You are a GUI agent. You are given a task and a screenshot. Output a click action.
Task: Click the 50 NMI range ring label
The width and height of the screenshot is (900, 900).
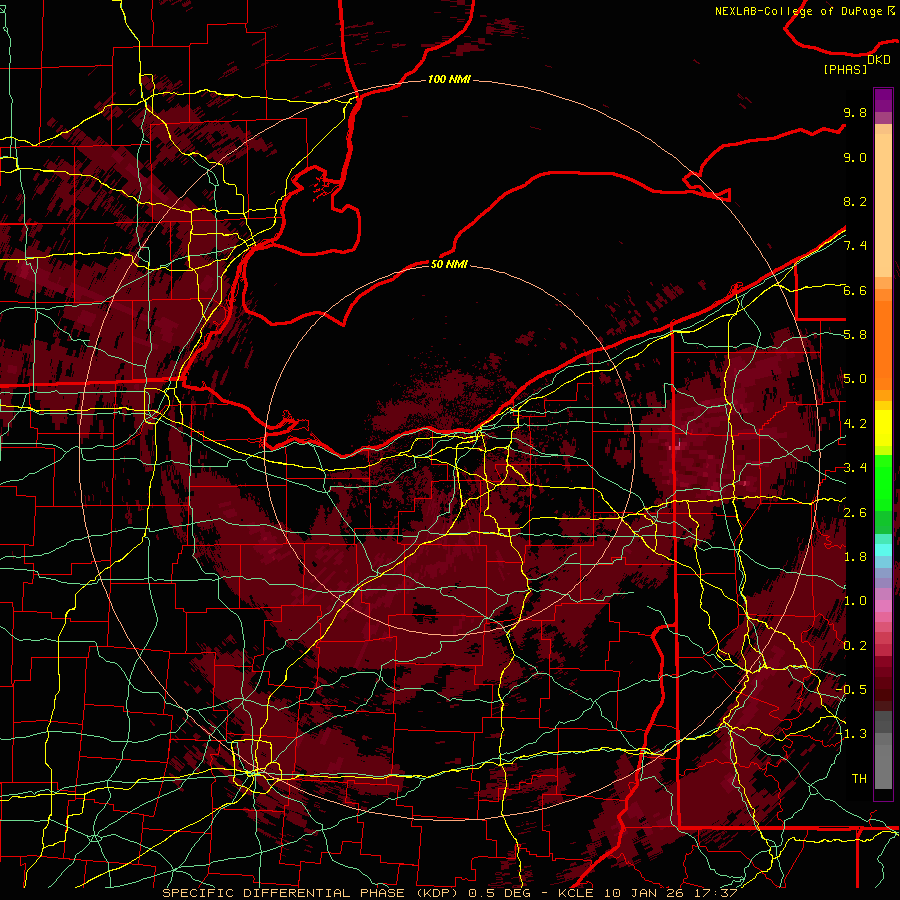coord(449,264)
